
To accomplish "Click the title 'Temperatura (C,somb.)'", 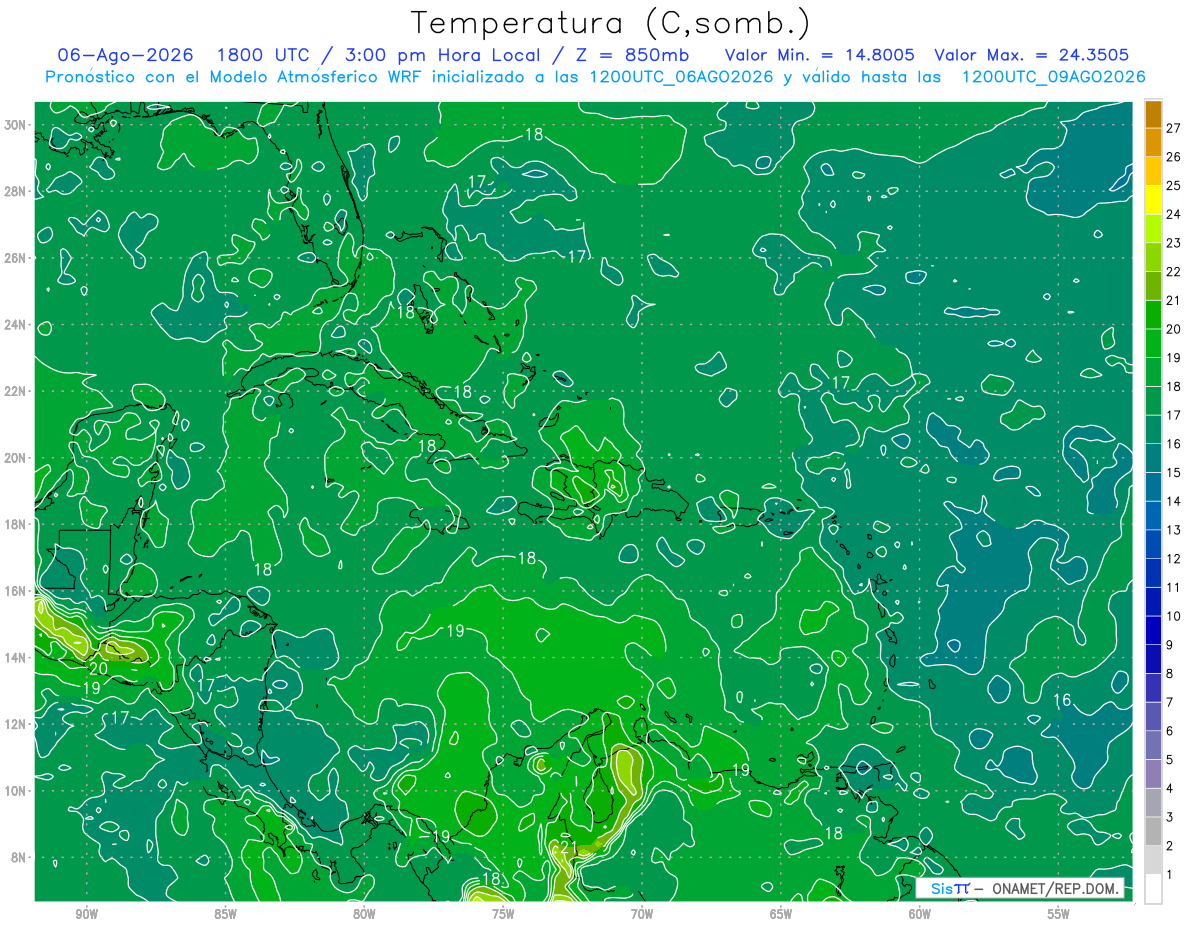I will 611,23.
